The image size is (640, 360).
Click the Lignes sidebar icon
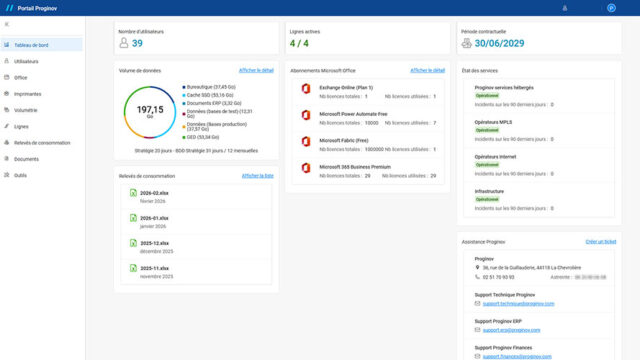[7, 126]
